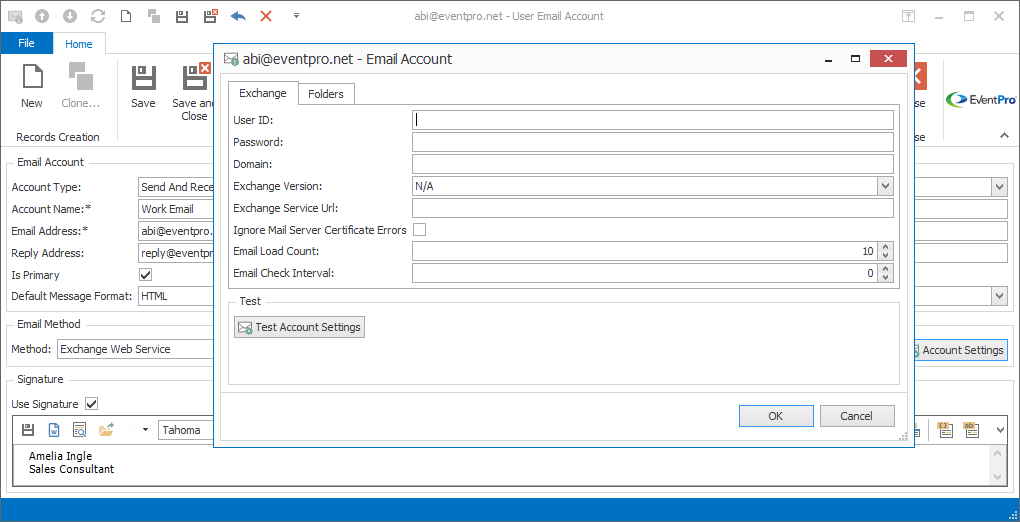Click the blue undo arrow in the title bar

[x=238, y=16]
